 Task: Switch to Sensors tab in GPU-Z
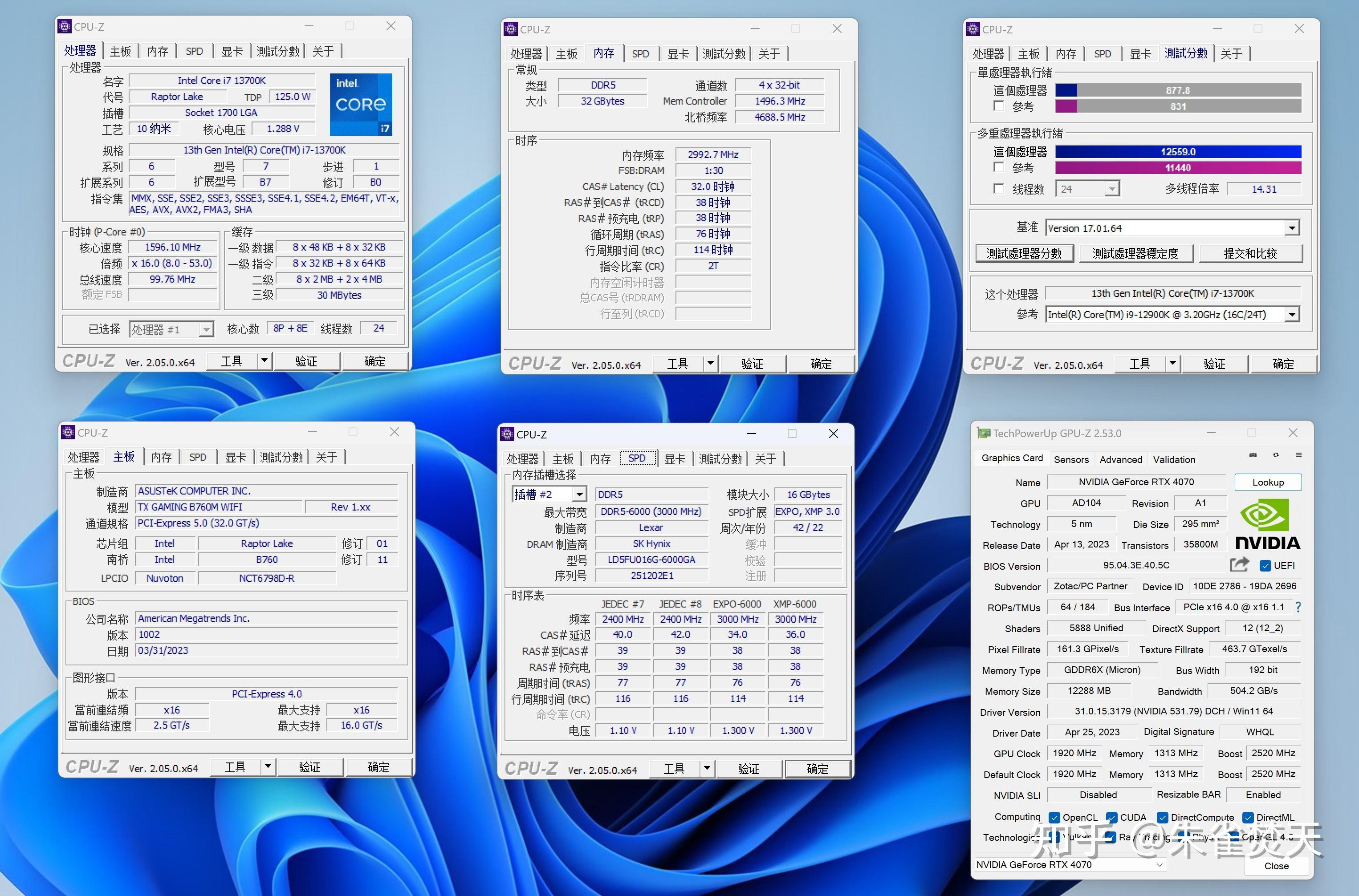coord(1071,459)
